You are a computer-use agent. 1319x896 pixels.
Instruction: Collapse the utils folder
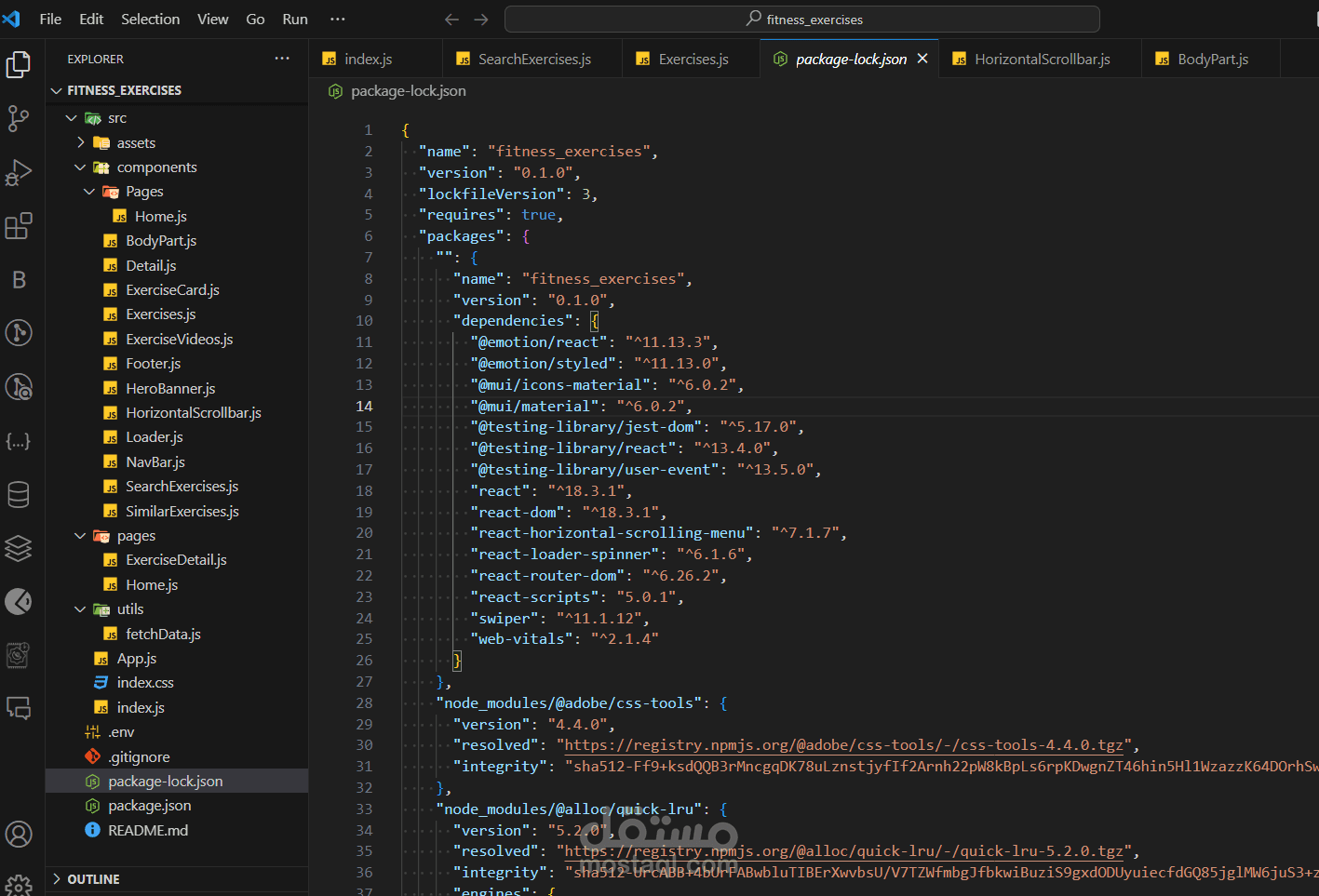click(x=80, y=609)
